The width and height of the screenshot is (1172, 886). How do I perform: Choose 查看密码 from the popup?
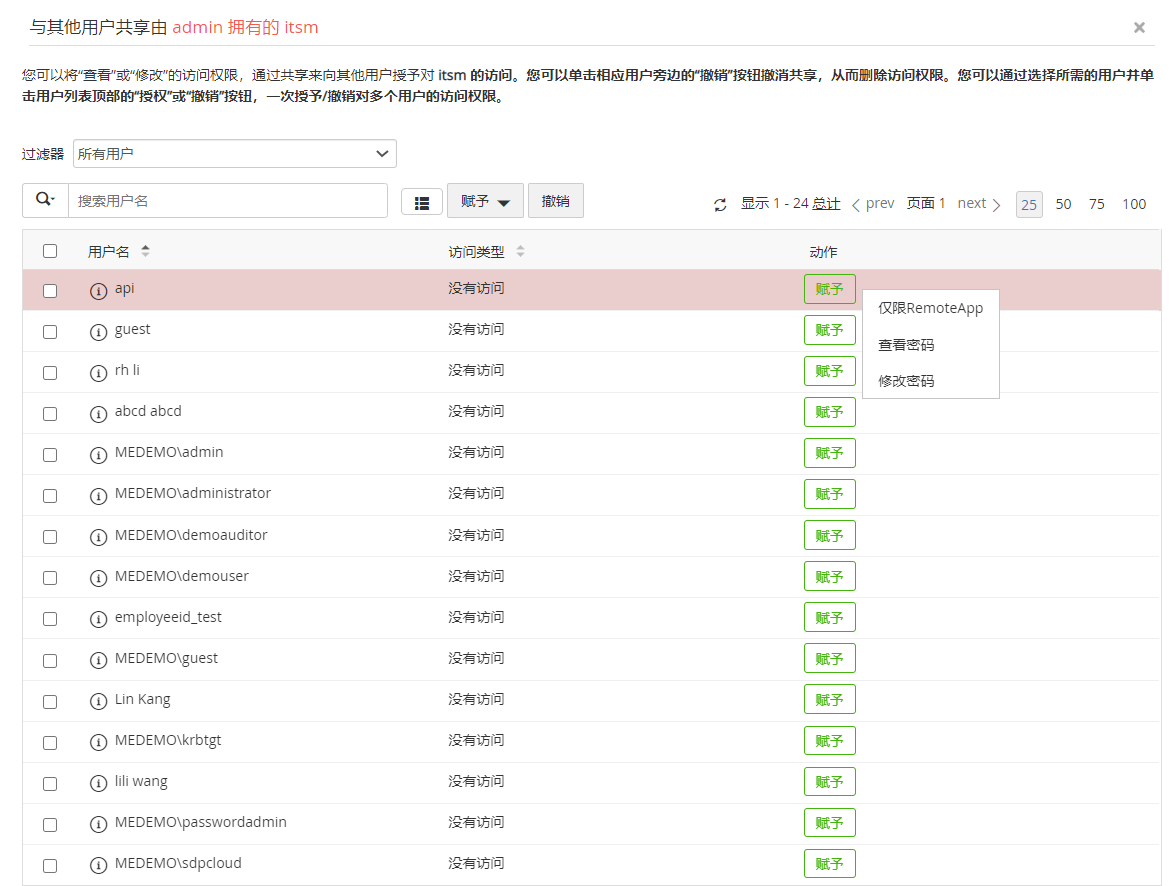click(931, 345)
